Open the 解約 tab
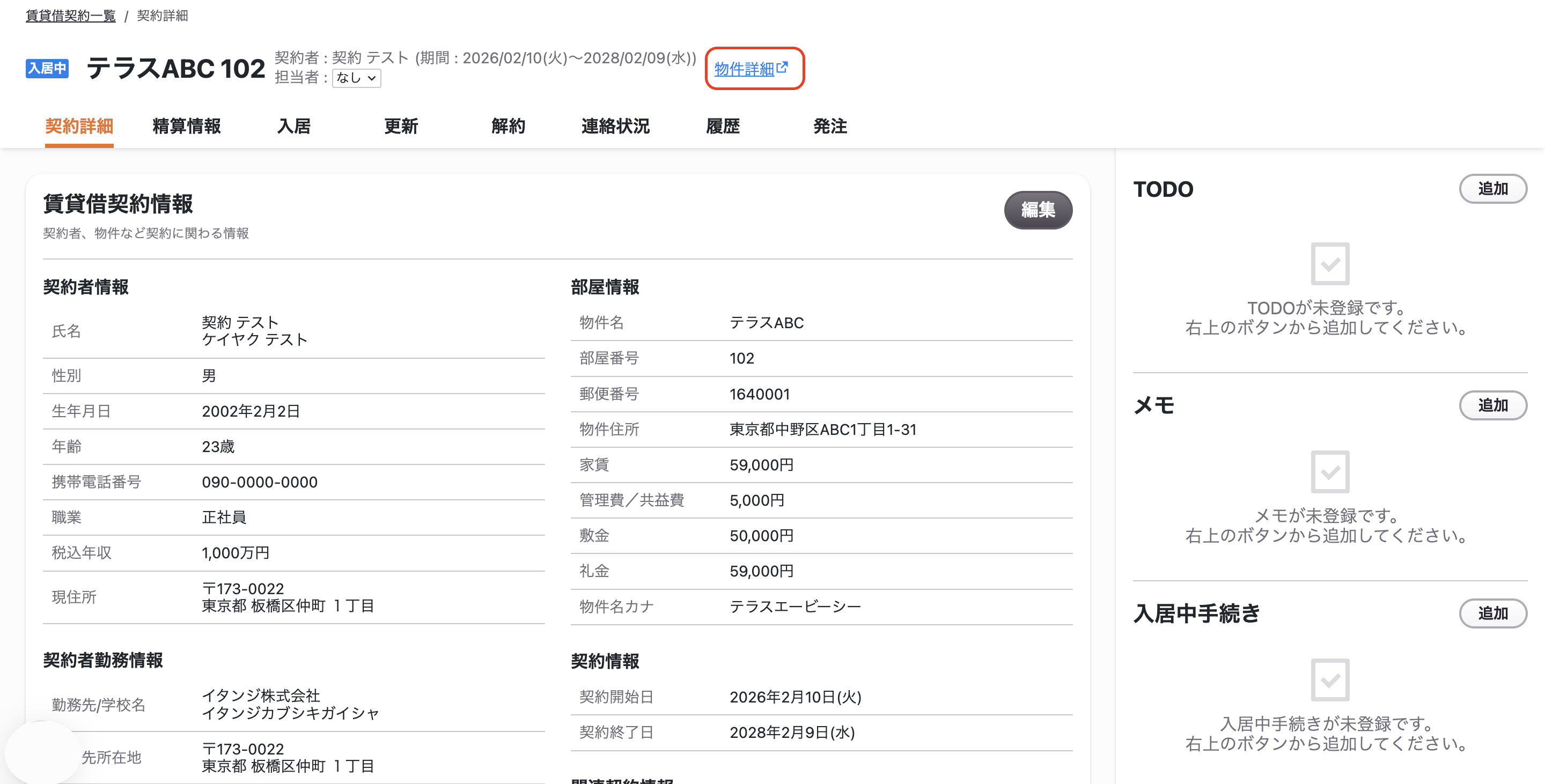This screenshot has height=784, width=1545. pos(509,126)
